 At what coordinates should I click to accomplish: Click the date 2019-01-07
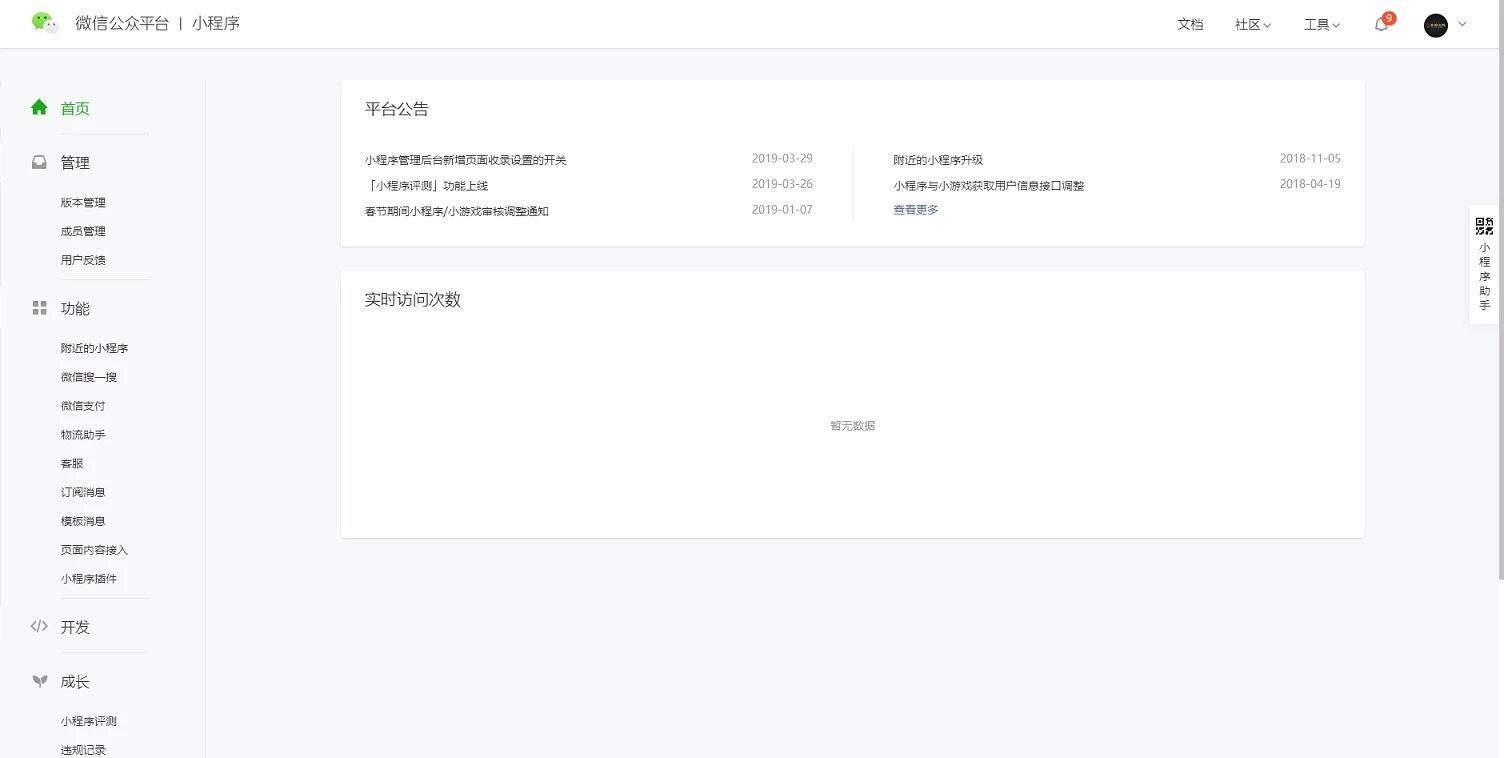pos(782,210)
